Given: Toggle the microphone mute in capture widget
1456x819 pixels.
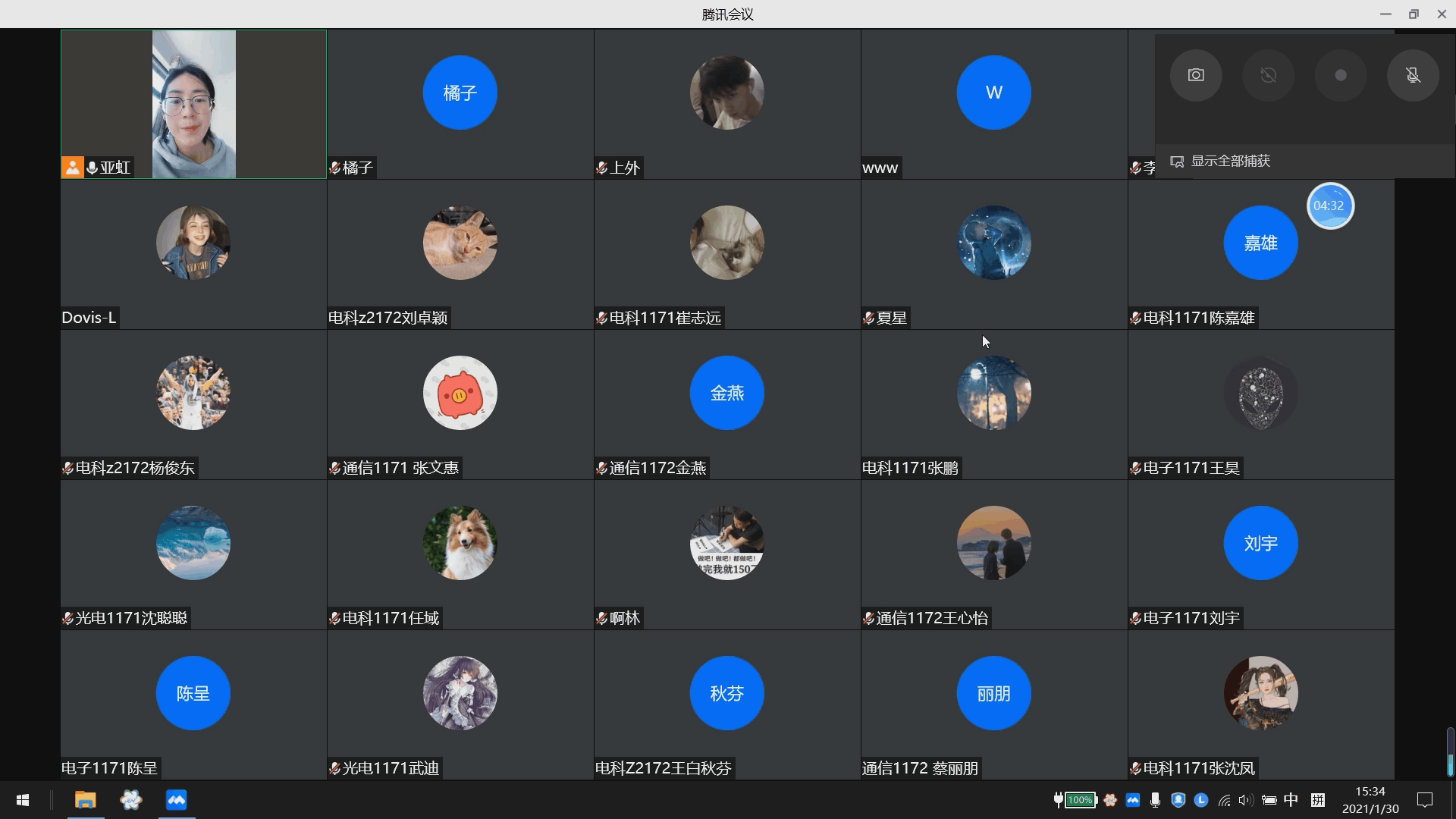Looking at the screenshot, I should pos(1413,75).
